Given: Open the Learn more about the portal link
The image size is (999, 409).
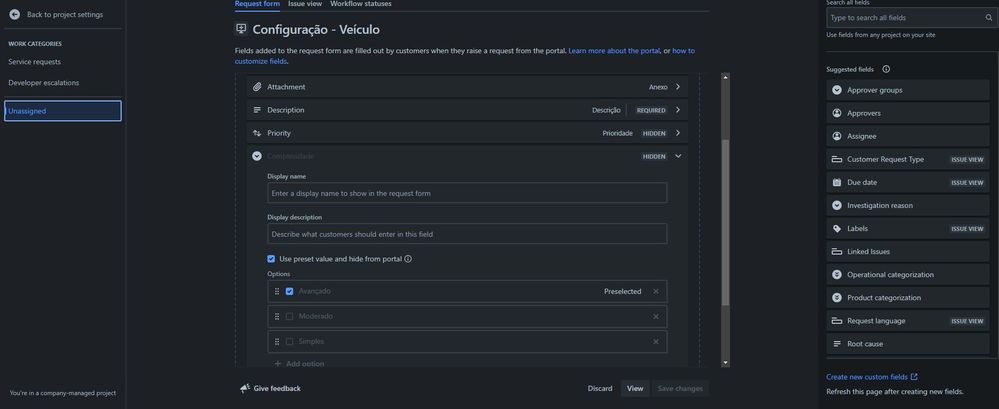Looking at the screenshot, I should click(614, 50).
